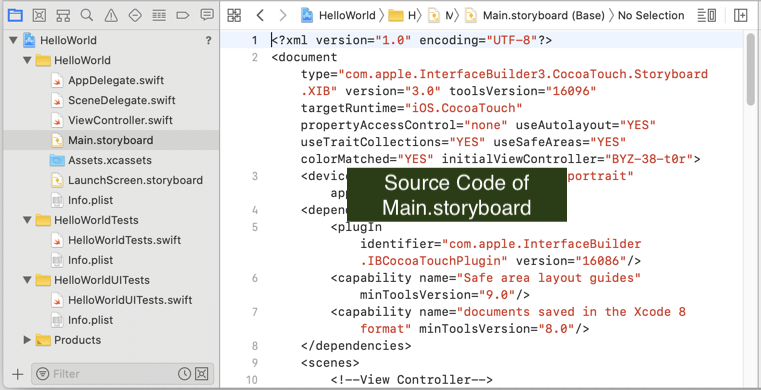Go back in editor history
This screenshot has width=761, height=390.
pos(260,16)
